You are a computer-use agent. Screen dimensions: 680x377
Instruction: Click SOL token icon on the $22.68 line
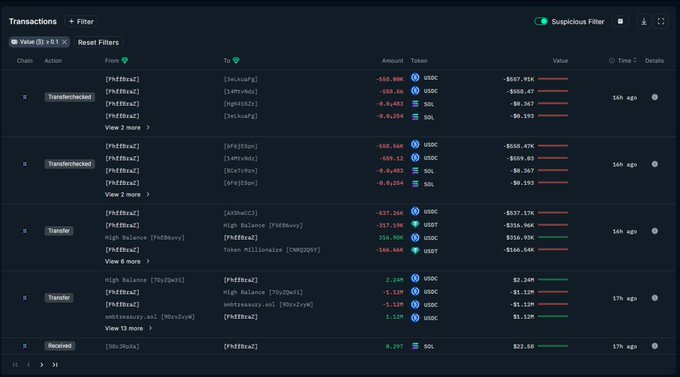[415, 346]
